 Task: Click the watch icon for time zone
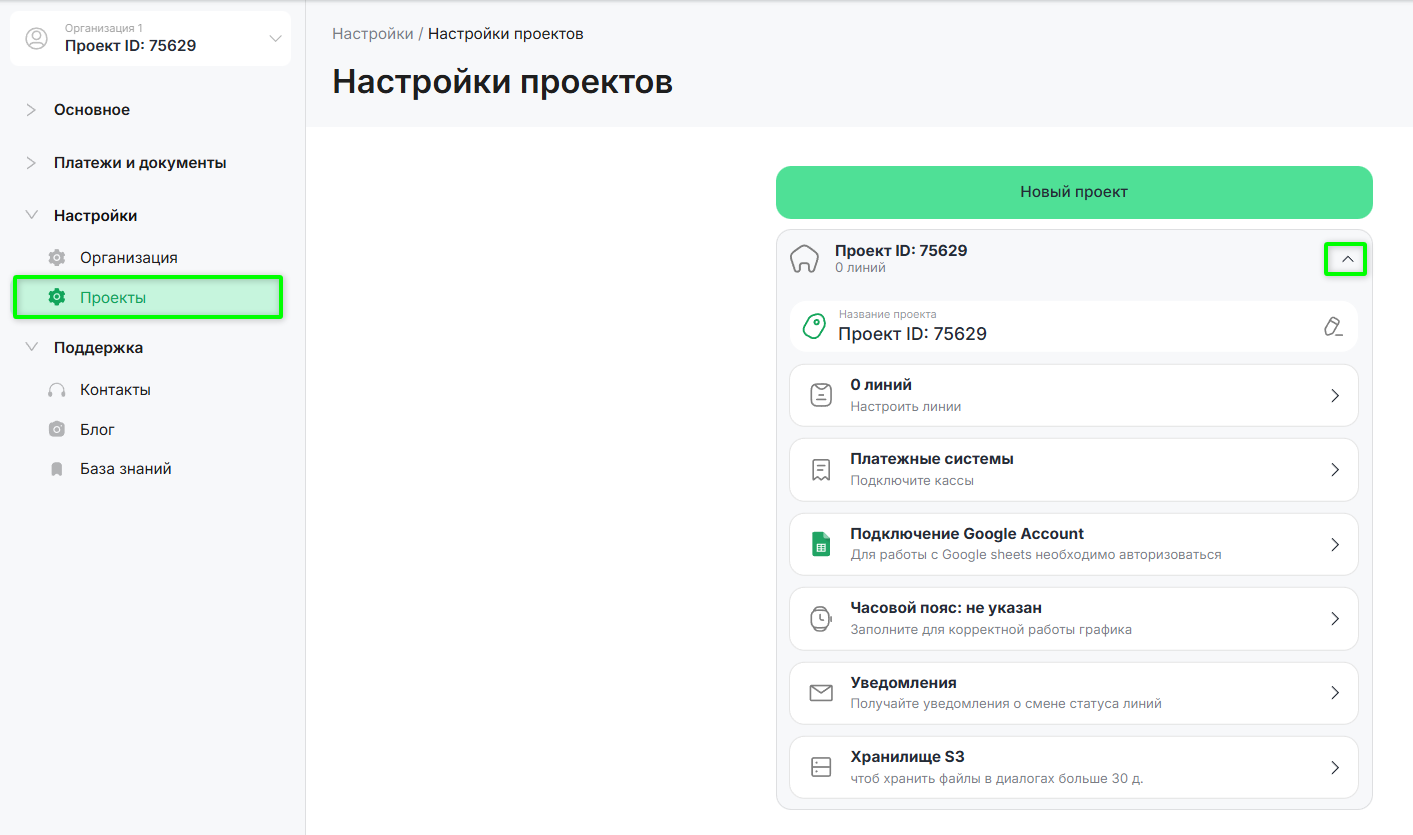[x=821, y=619]
